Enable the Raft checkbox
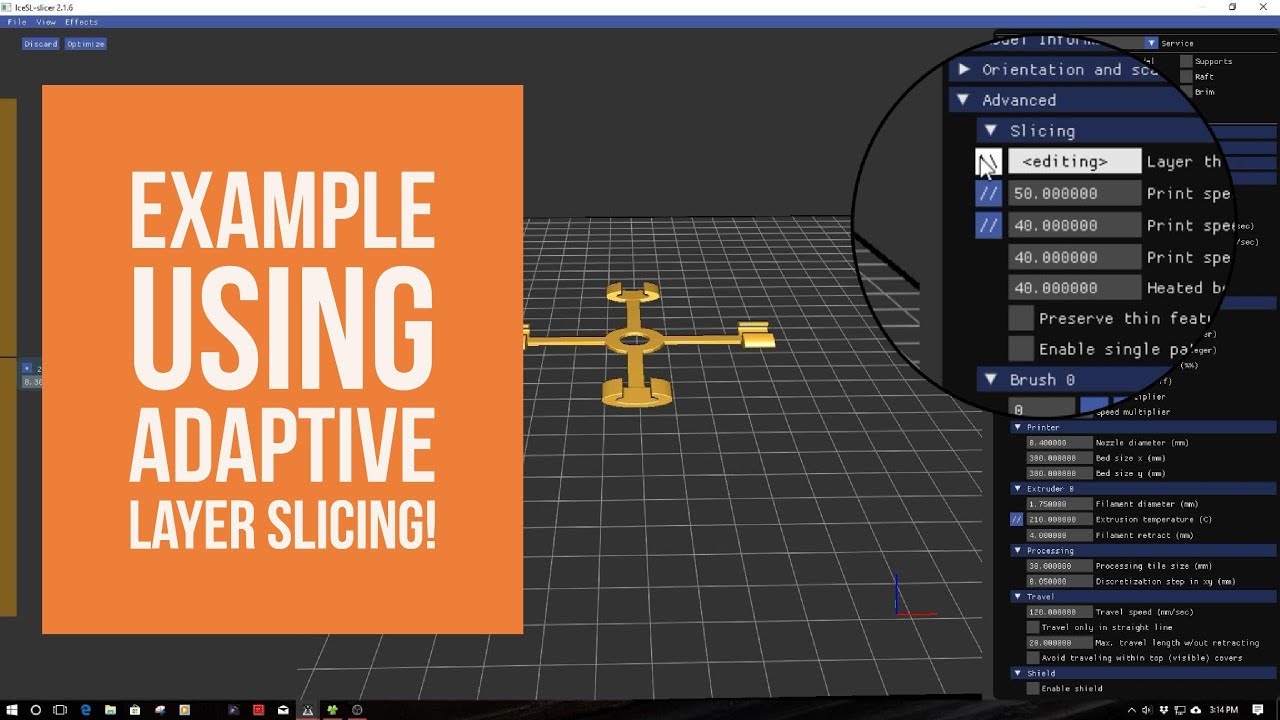The width and height of the screenshot is (1280, 720). [x=1186, y=77]
